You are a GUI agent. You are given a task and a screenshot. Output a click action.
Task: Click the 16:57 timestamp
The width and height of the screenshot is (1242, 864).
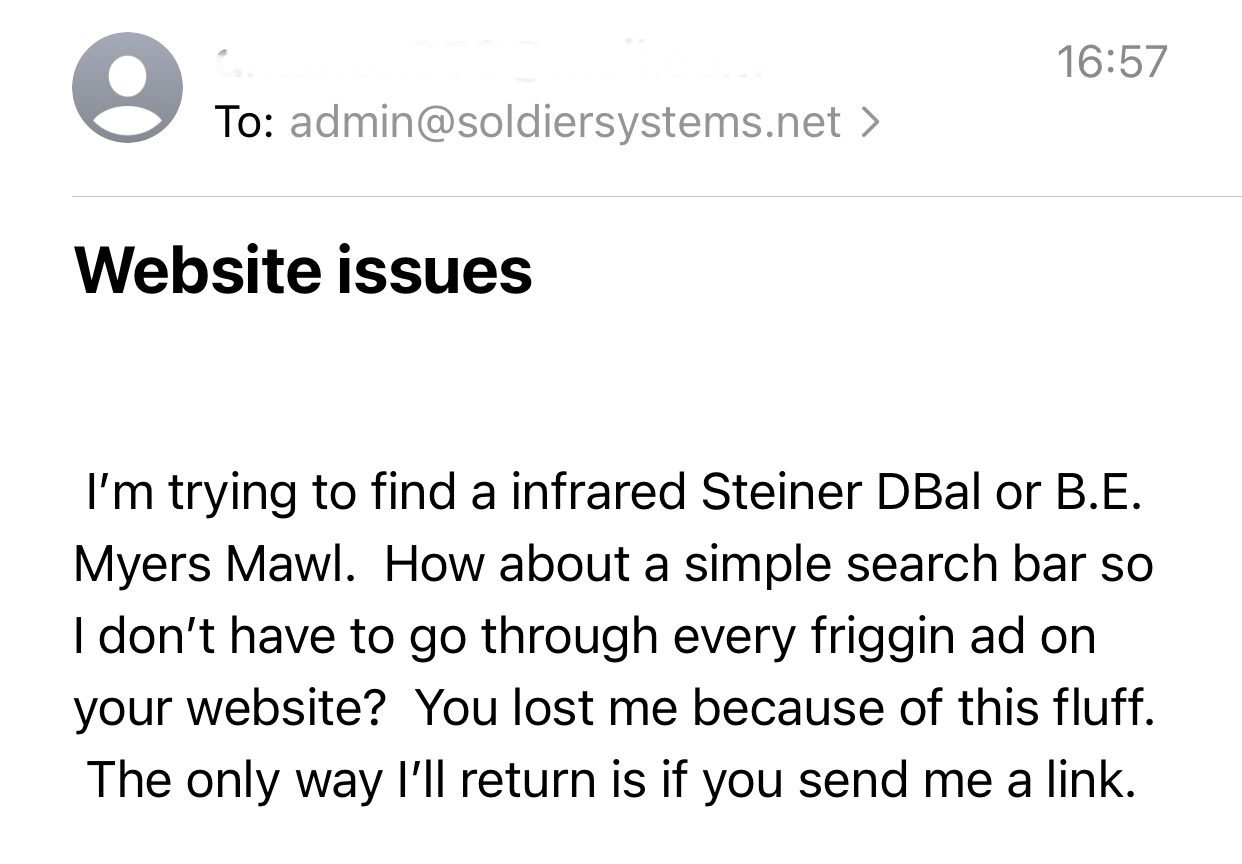coord(1111,62)
